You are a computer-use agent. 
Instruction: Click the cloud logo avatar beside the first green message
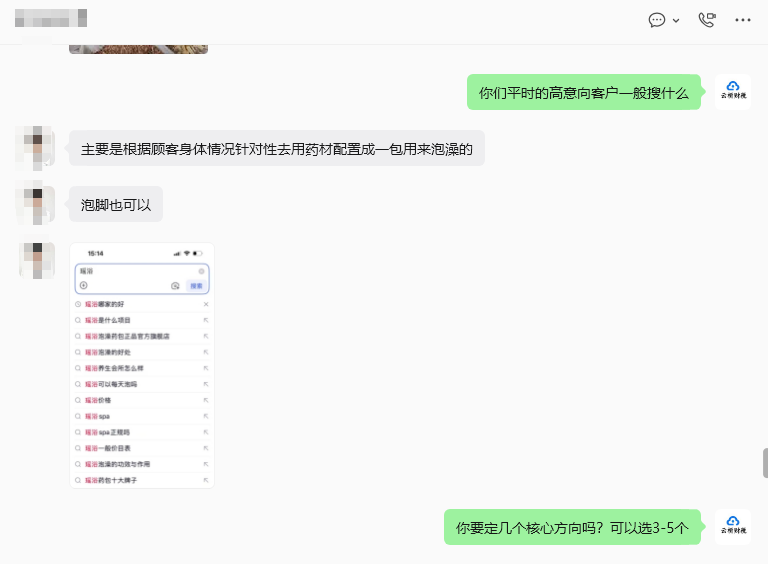point(733,92)
